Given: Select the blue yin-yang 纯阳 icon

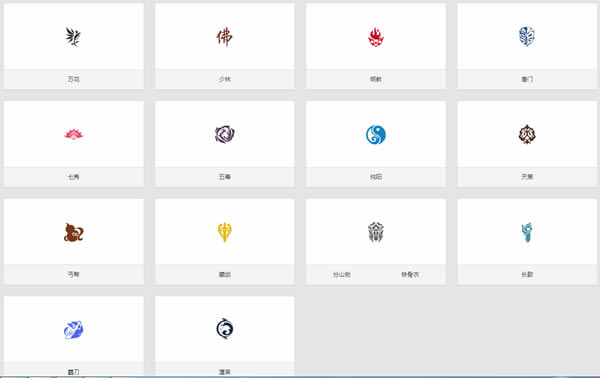Looking at the screenshot, I should (376, 135).
